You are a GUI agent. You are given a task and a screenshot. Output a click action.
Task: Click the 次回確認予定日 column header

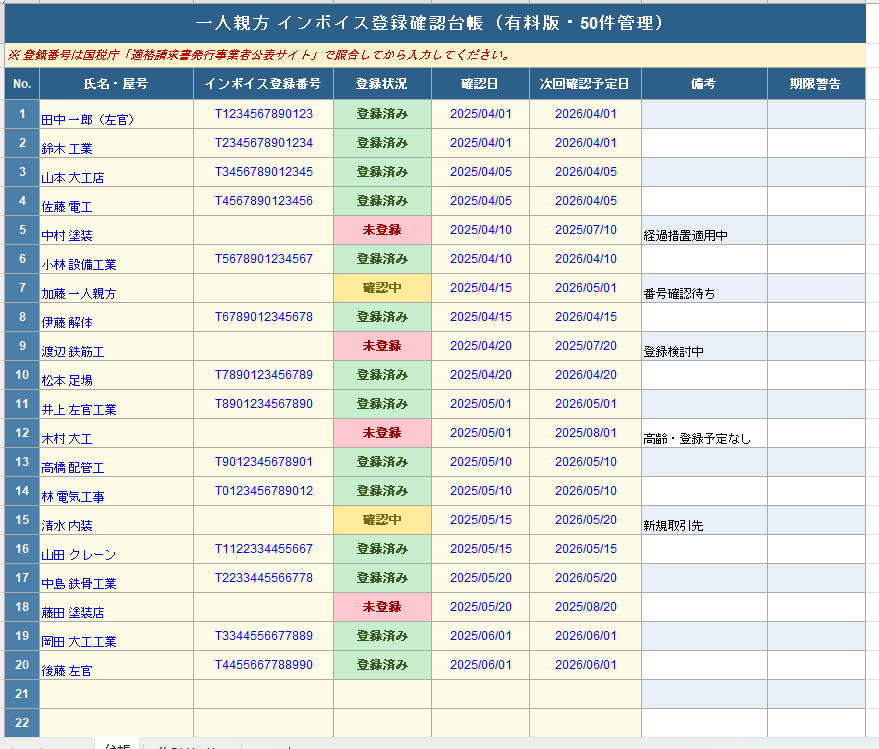coord(585,84)
